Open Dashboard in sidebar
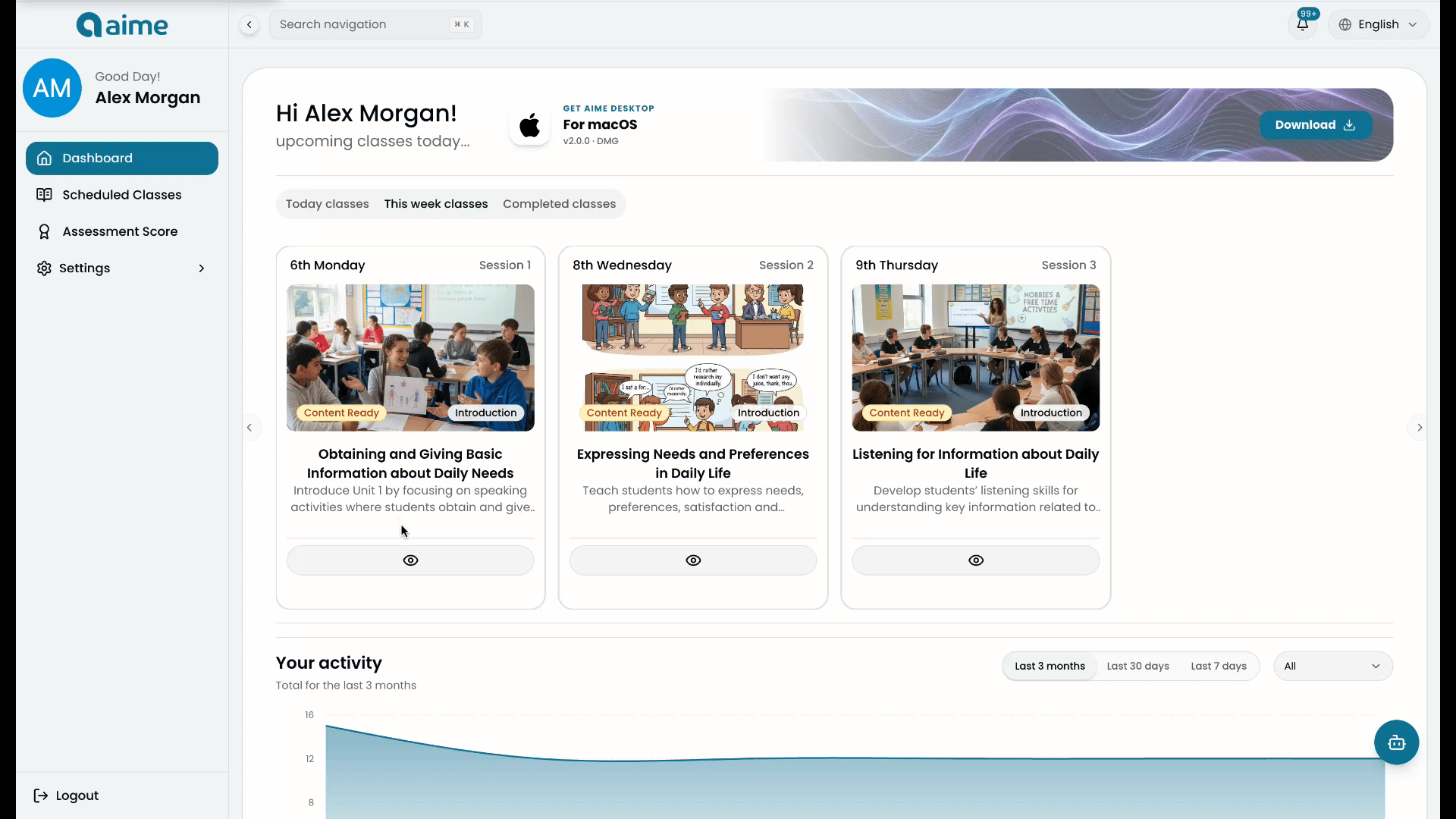This screenshot has height=819, width=1456. click(x=122, y=158)
